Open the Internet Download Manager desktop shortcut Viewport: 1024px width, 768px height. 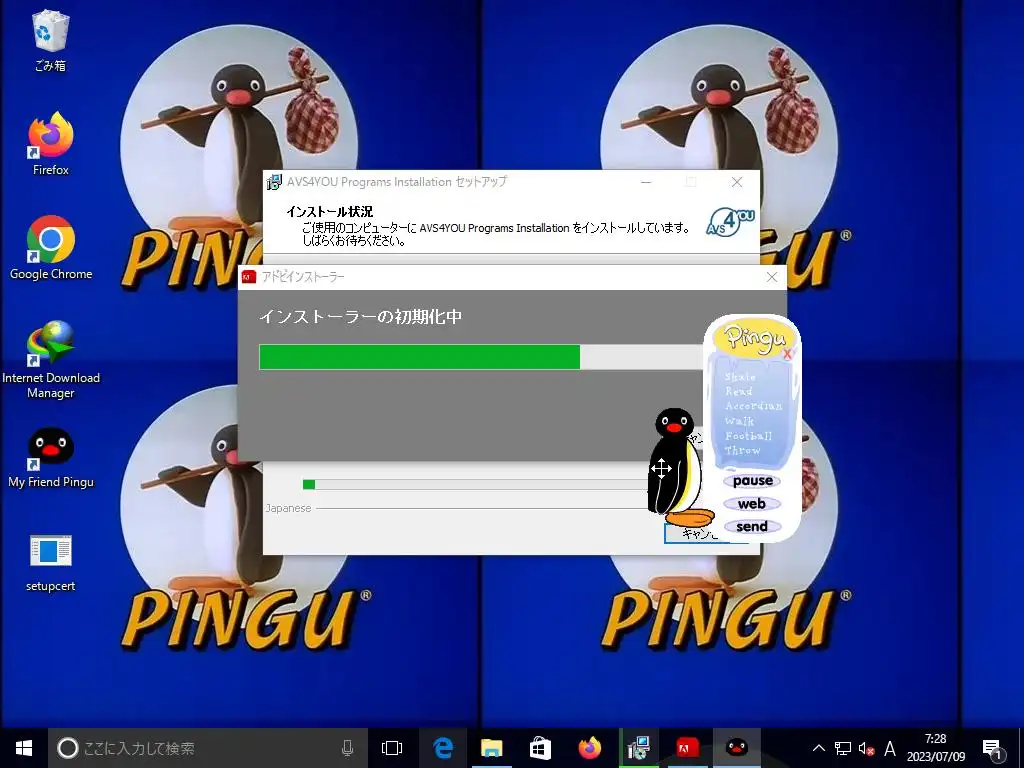coord(50,359)
